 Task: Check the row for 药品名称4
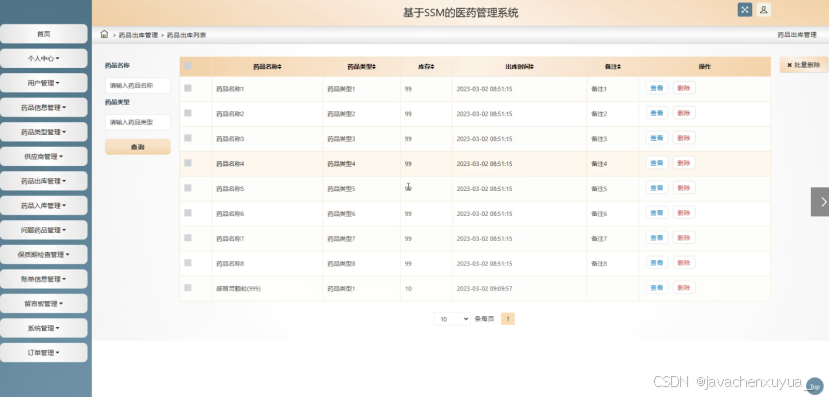[188, 163]
